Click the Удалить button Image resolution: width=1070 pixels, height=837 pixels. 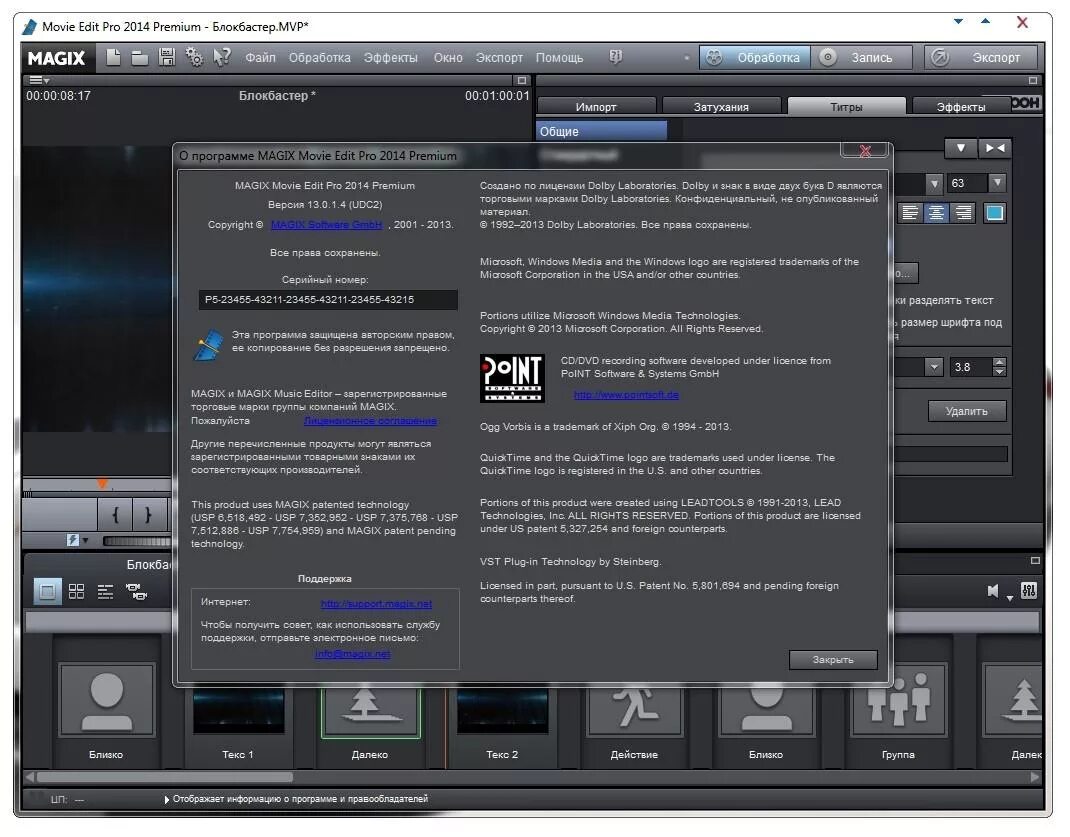tap(966, 411)
